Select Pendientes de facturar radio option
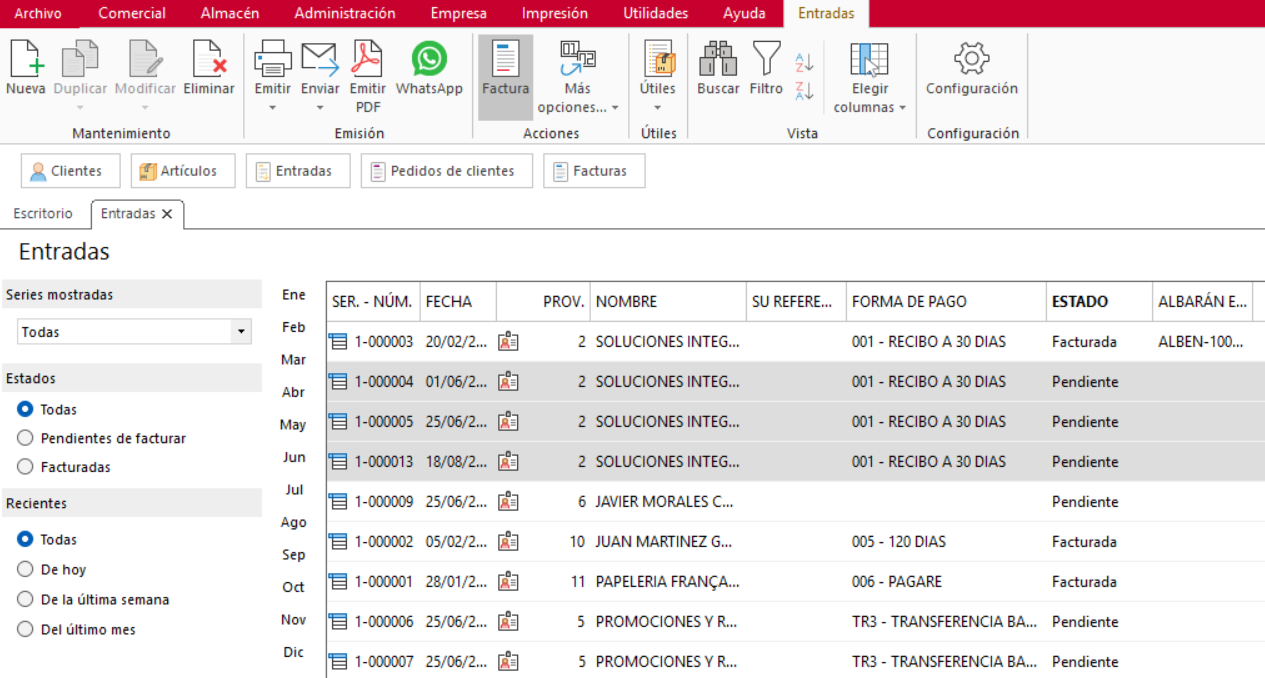This screenshot has width=1265, height=678. (26, 438)
